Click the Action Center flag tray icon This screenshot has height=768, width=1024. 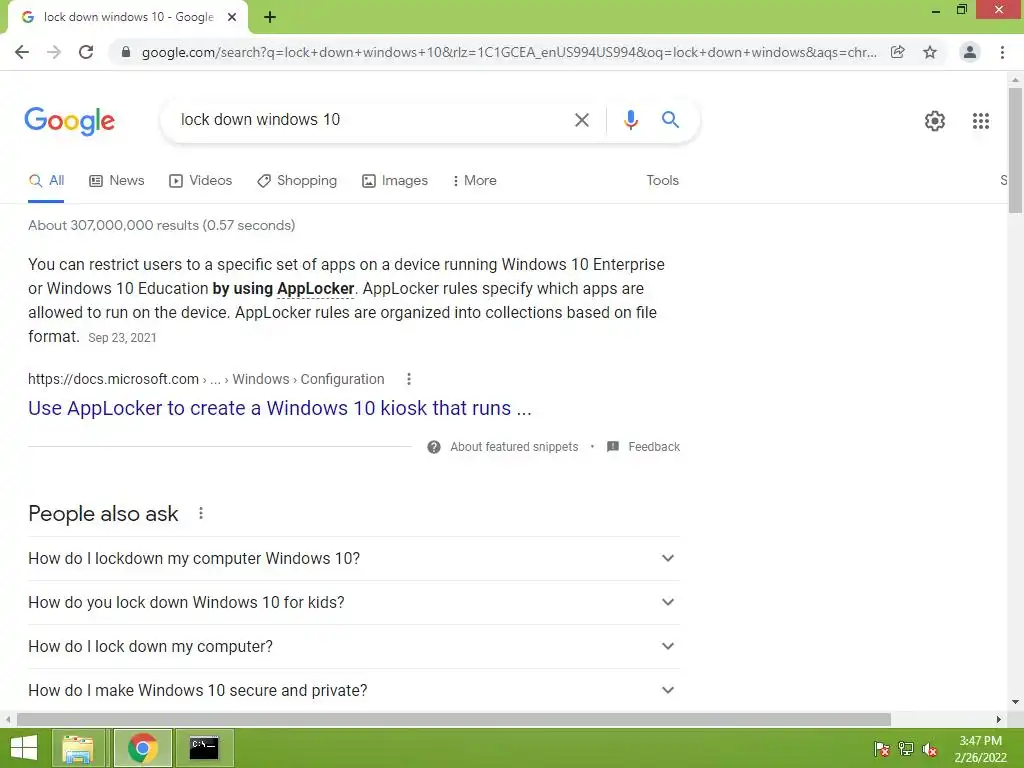(881, 748)
